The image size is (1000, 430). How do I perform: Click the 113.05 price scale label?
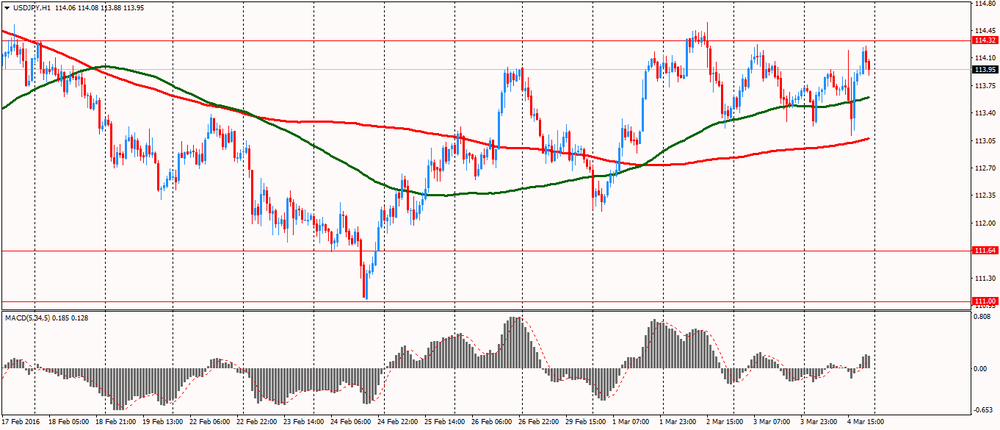point(984,140)
